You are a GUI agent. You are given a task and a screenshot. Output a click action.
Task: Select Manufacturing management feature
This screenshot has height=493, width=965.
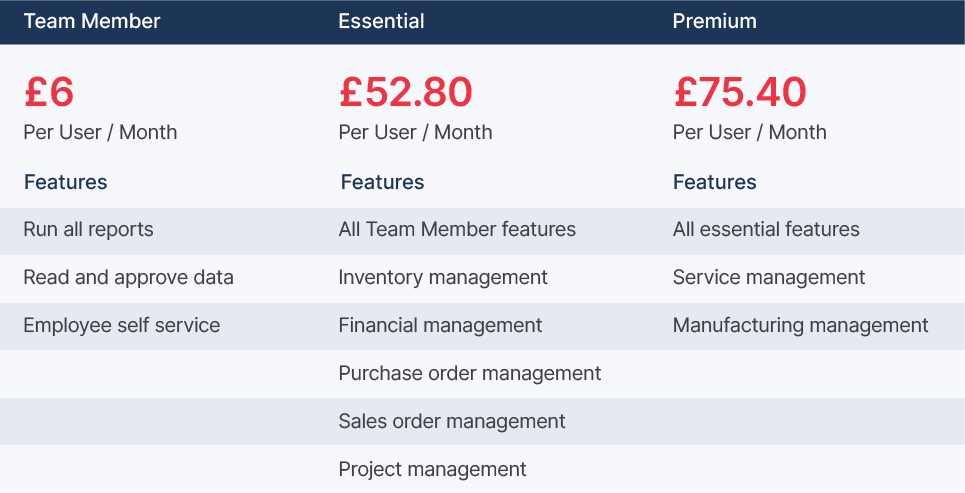(801, 326)
